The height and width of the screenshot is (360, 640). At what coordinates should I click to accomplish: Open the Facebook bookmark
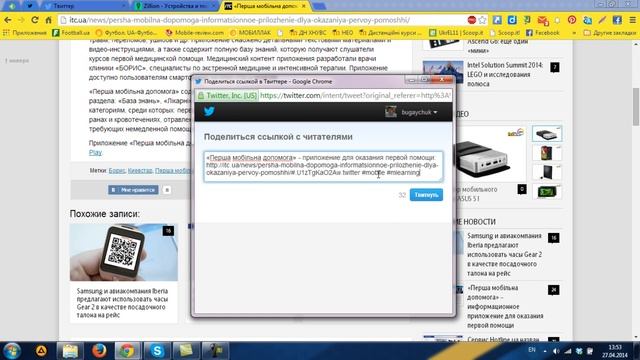[542, 32]
